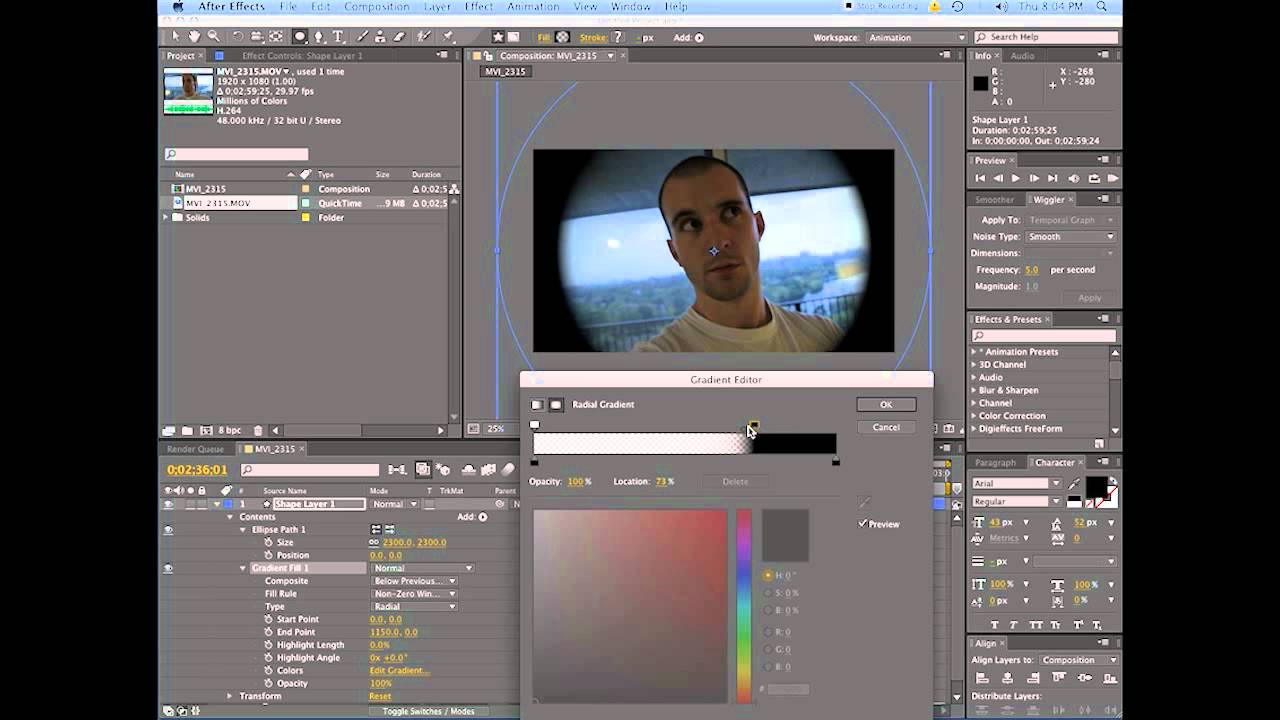Open the Animation menu
The image size is (1280, 720).
(x=533, y=7)
